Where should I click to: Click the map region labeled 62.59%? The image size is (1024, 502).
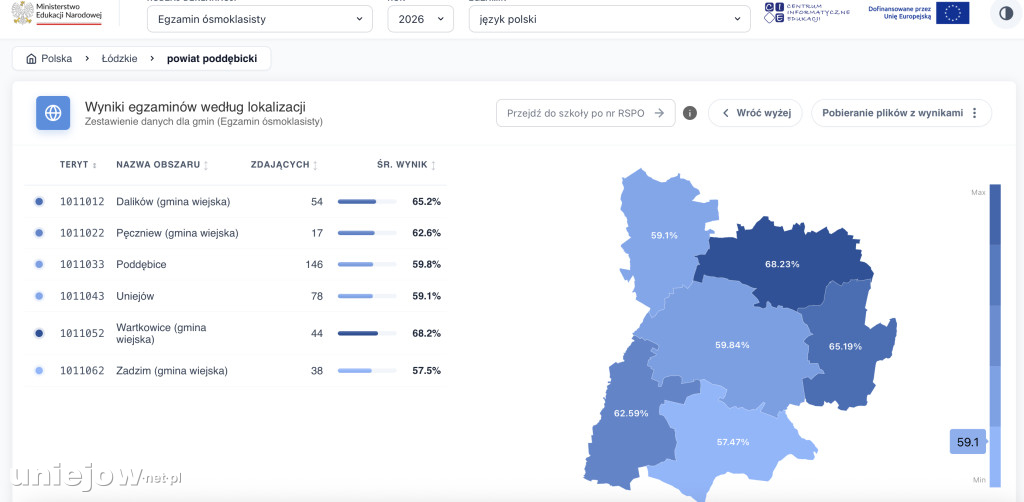(x=631, y=413)
